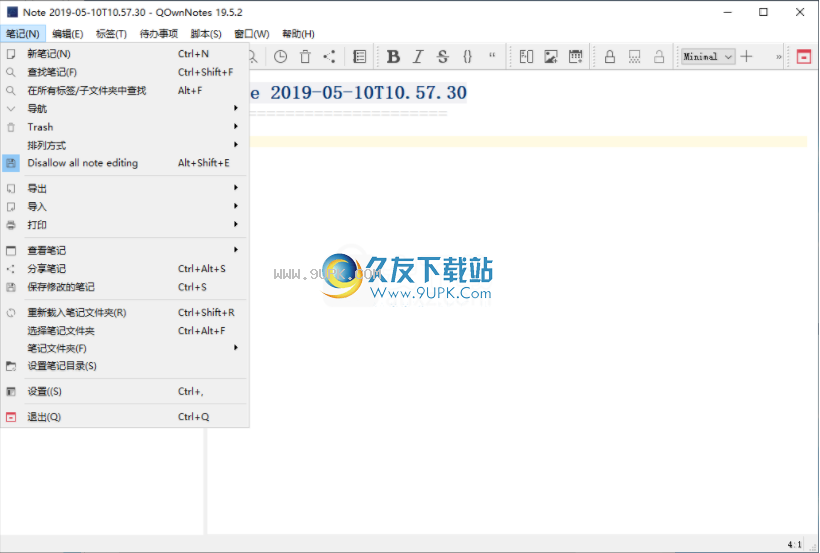Select 选择笔记文件夹 menu entry
Viewport: 820px width, 553px height.
pyautogui.click(x=125, y=331)
